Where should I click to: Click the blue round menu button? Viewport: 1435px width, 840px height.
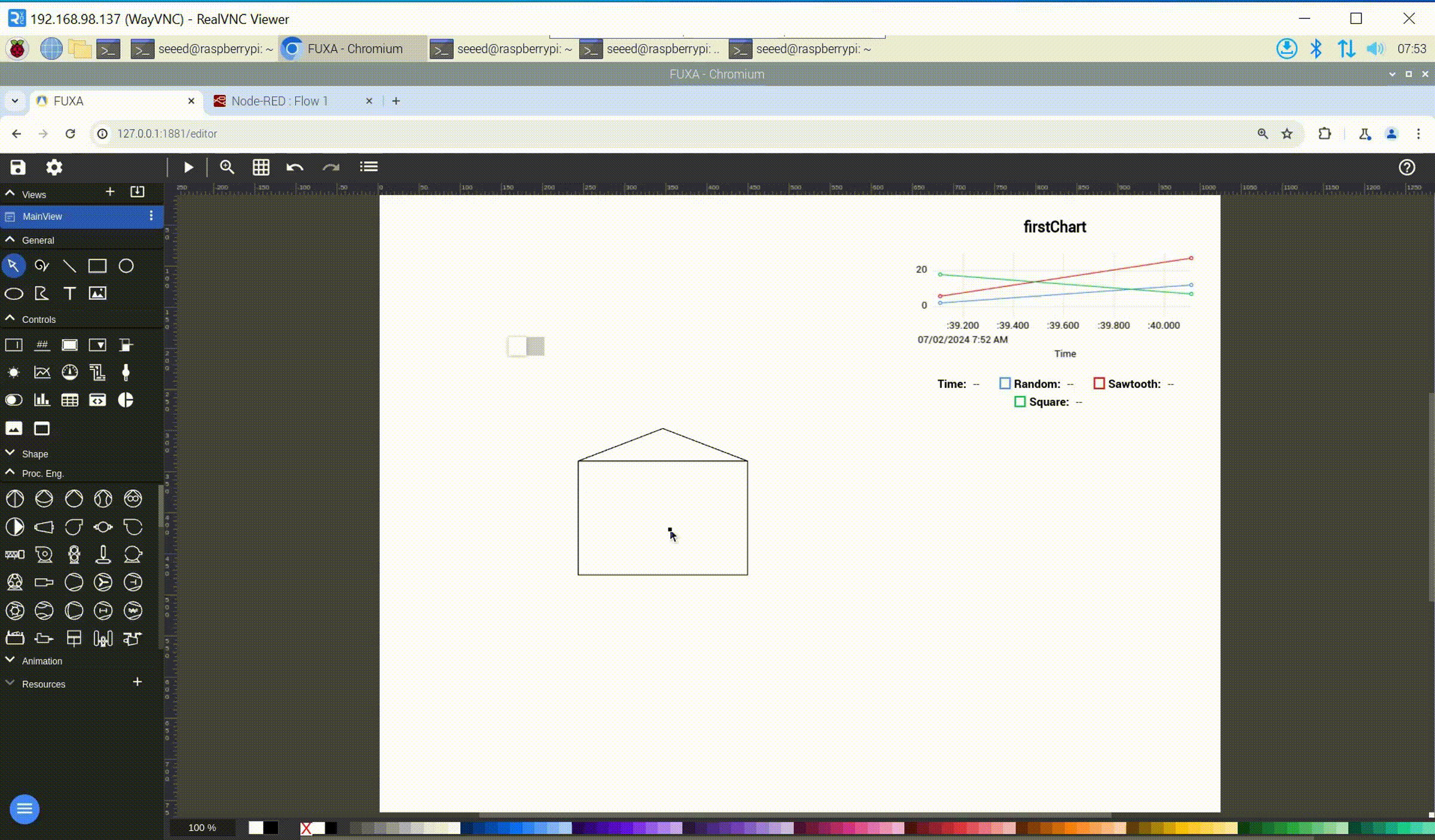coord(25,809)
